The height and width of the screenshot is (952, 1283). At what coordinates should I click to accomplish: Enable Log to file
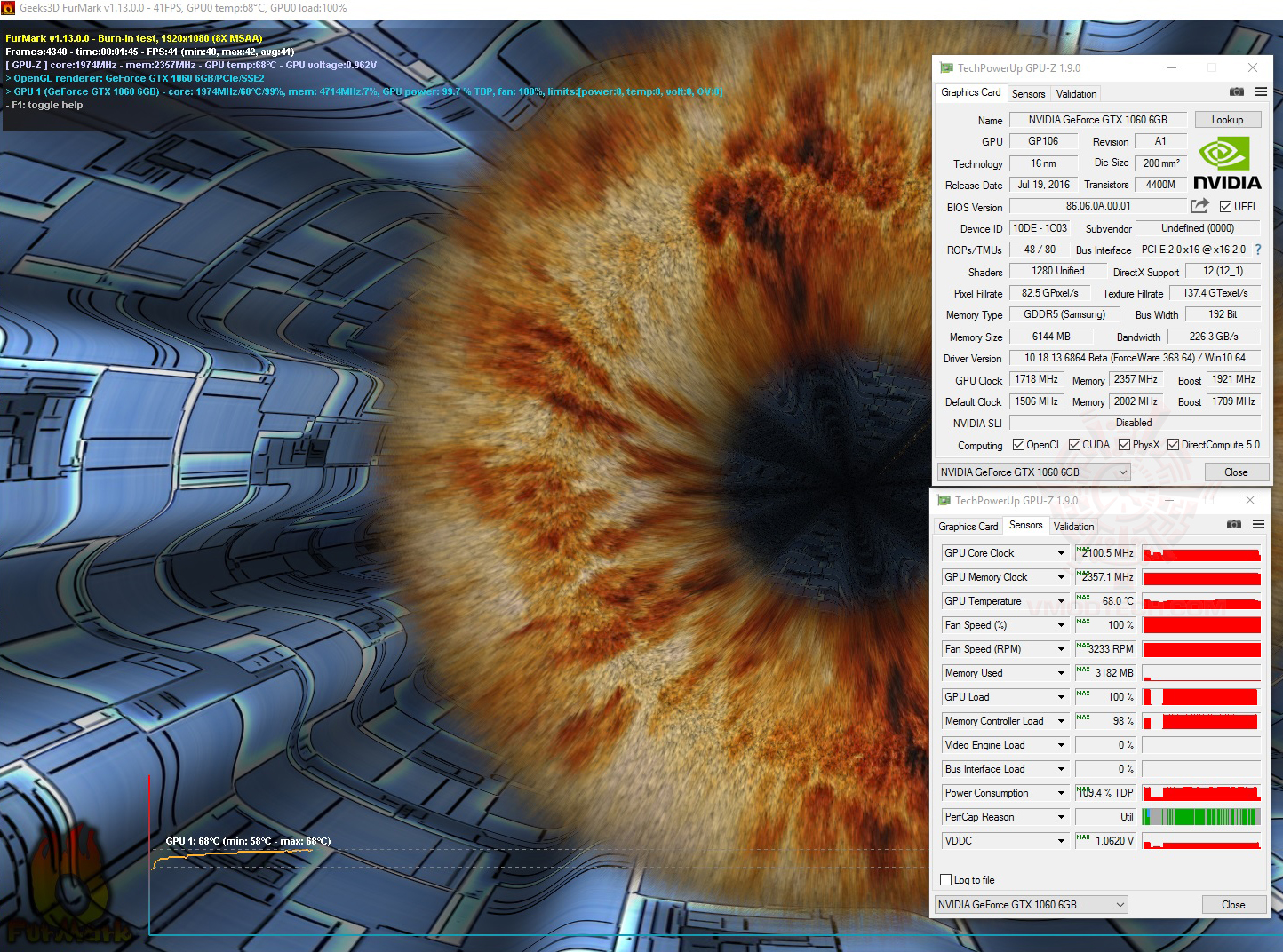click(946, 879)
